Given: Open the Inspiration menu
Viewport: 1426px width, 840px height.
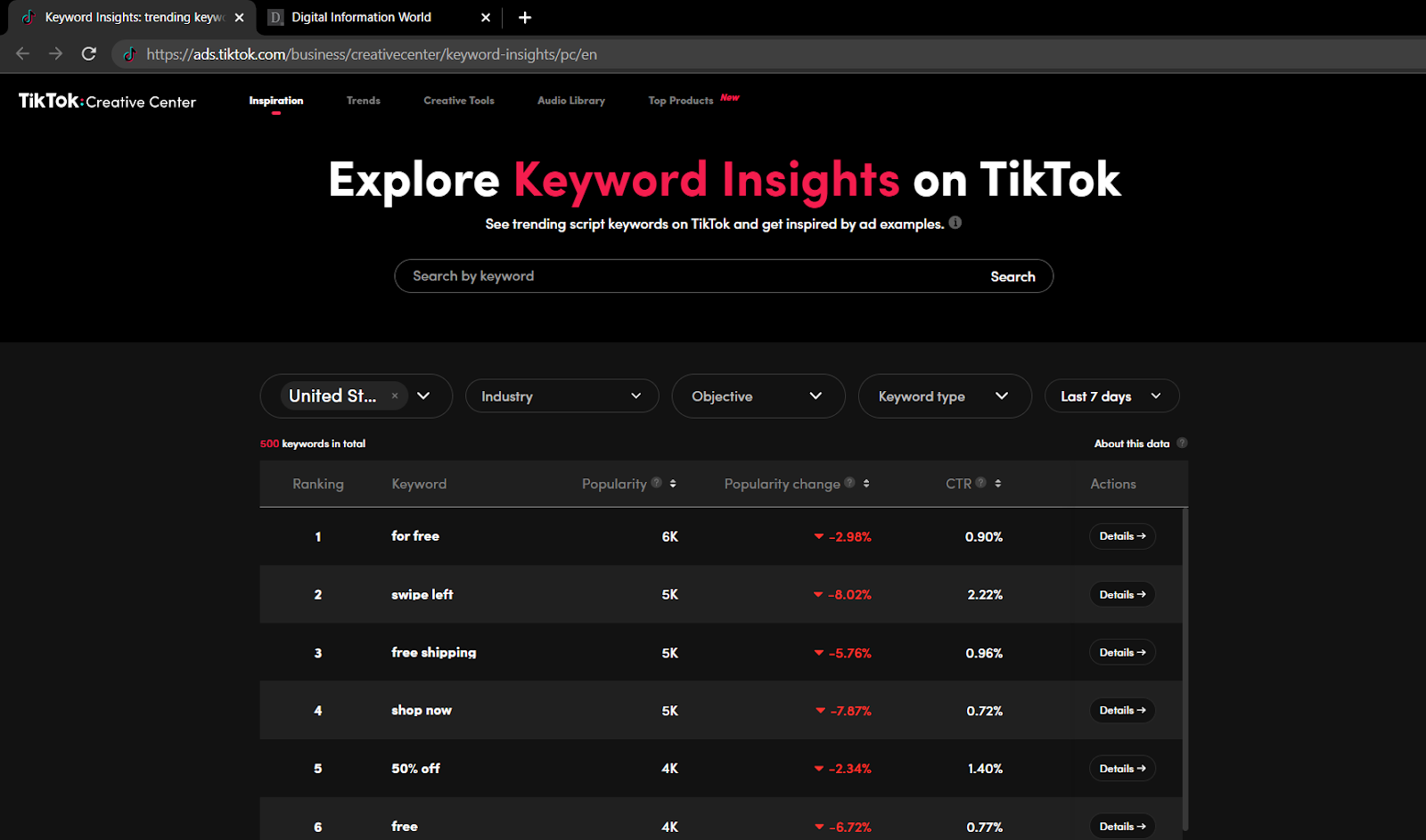Looking at the screenshot, I should tap(276, 101).
